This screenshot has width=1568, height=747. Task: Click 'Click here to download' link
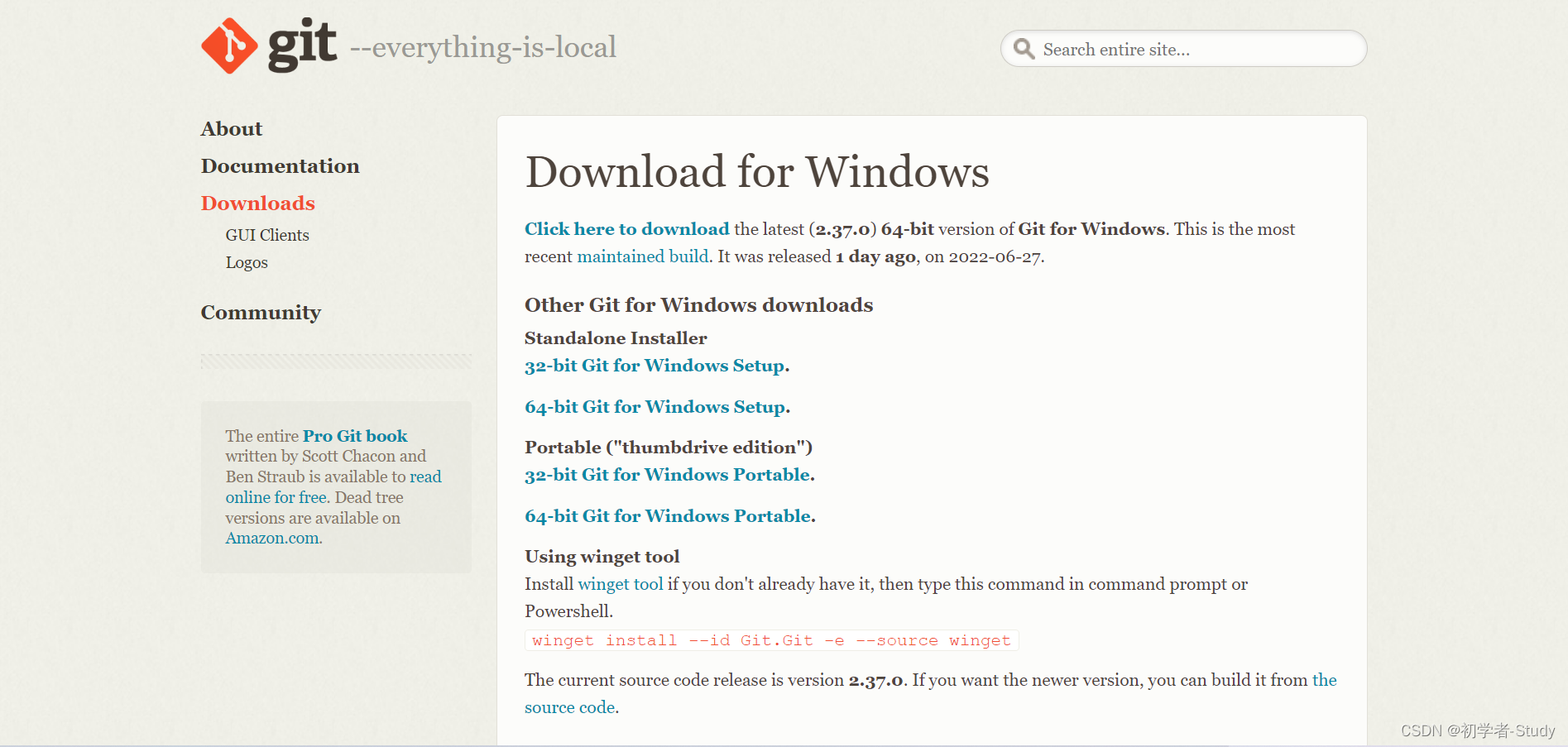click(627, 229)
